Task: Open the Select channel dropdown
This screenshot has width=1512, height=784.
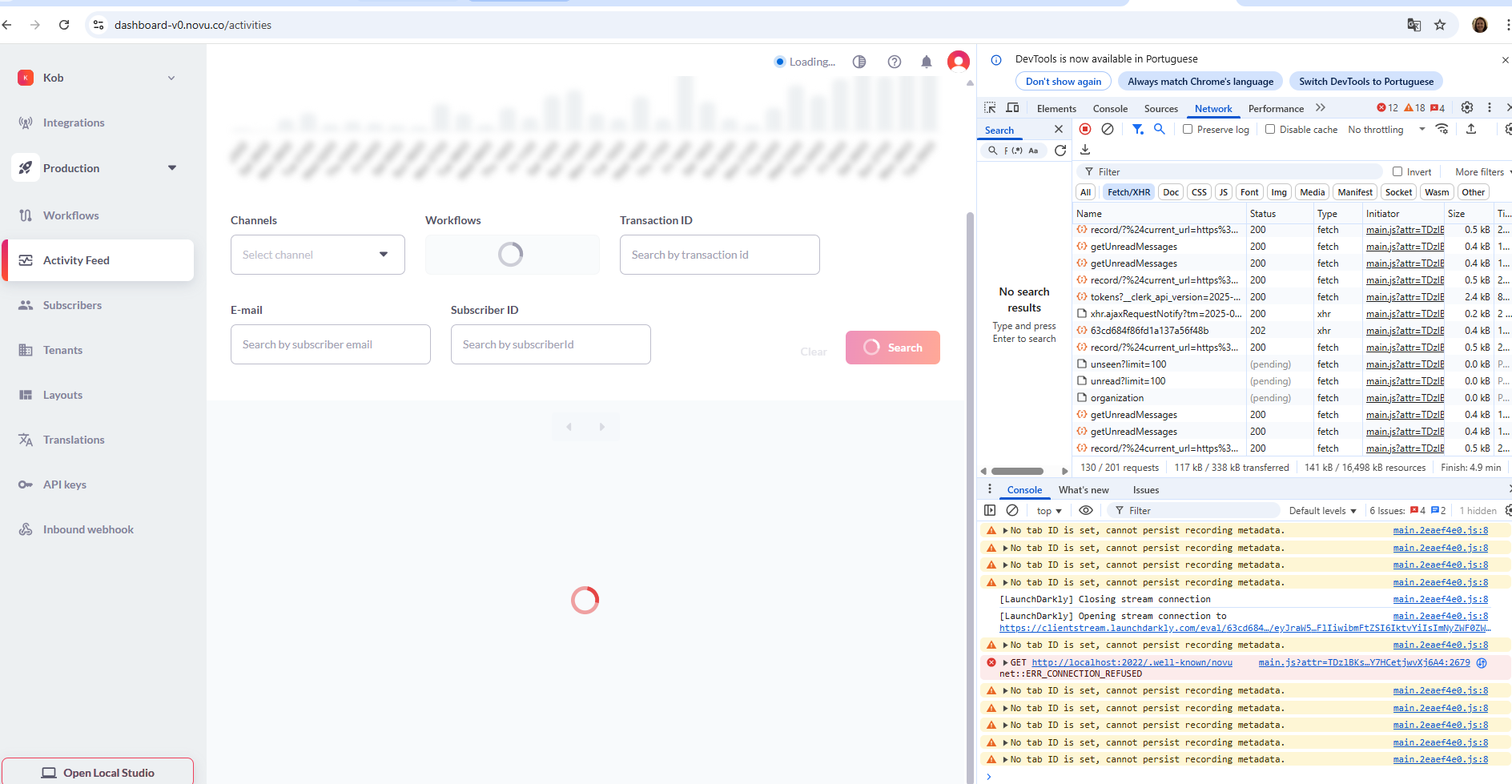Action: point(318,255)
